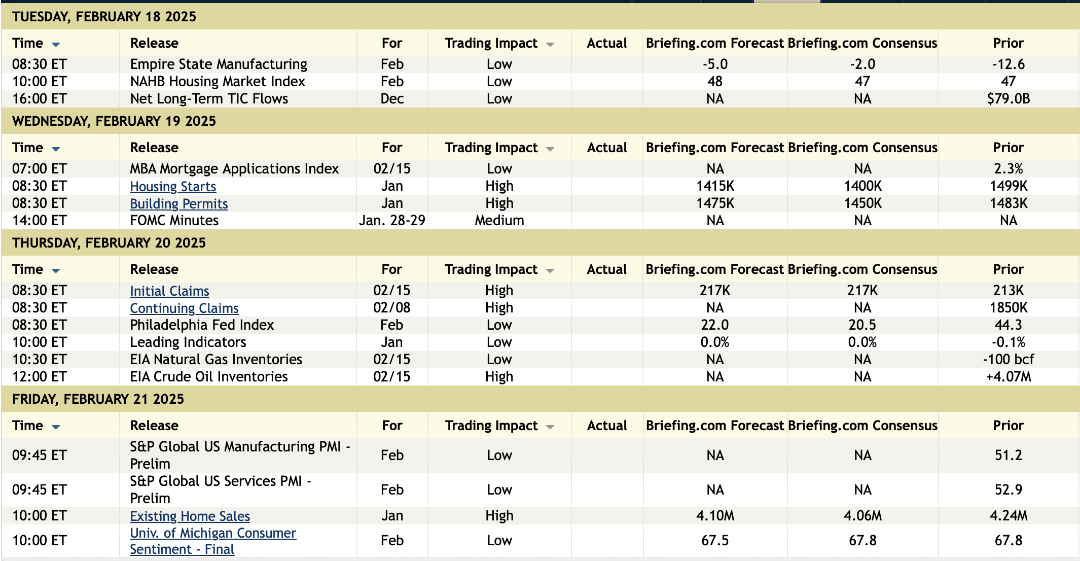The width and height of the screenshot is (1080, 561).
Task: Click Trading Impact arrow in Friday February 21 section
Action: pyautogui.click(x=550, y=426)
